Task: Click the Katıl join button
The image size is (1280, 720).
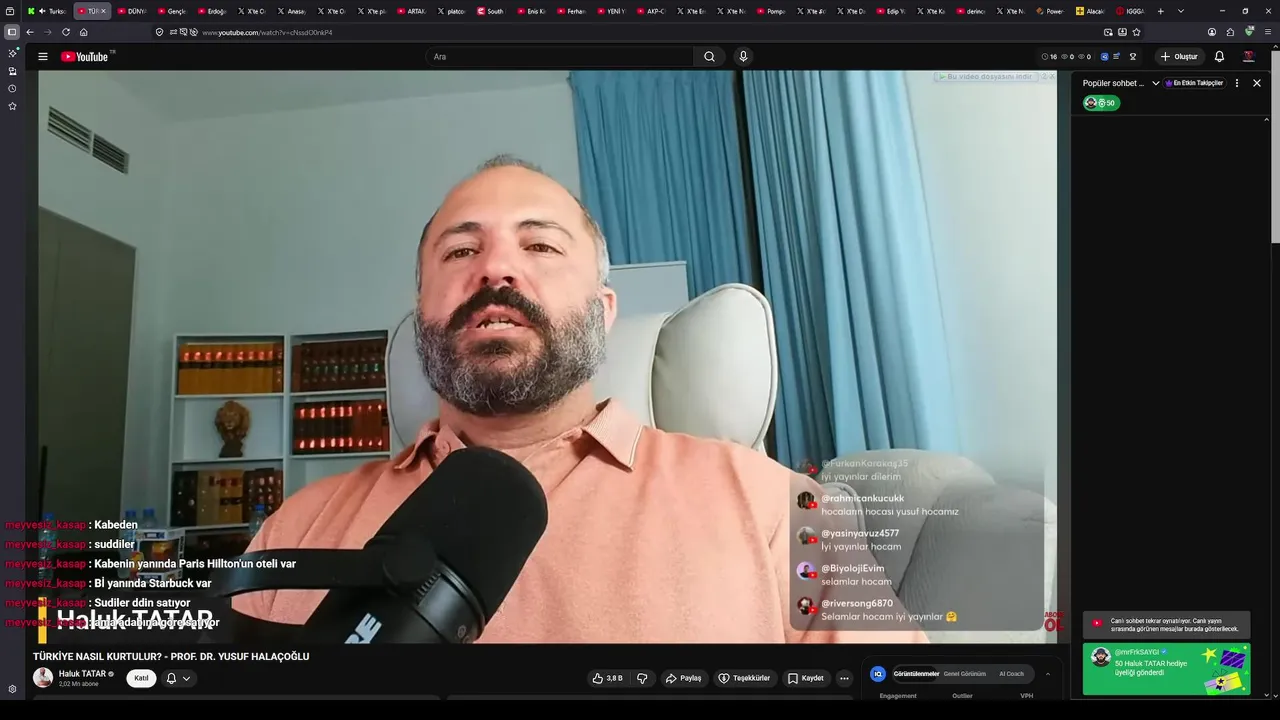Action: 141,678
